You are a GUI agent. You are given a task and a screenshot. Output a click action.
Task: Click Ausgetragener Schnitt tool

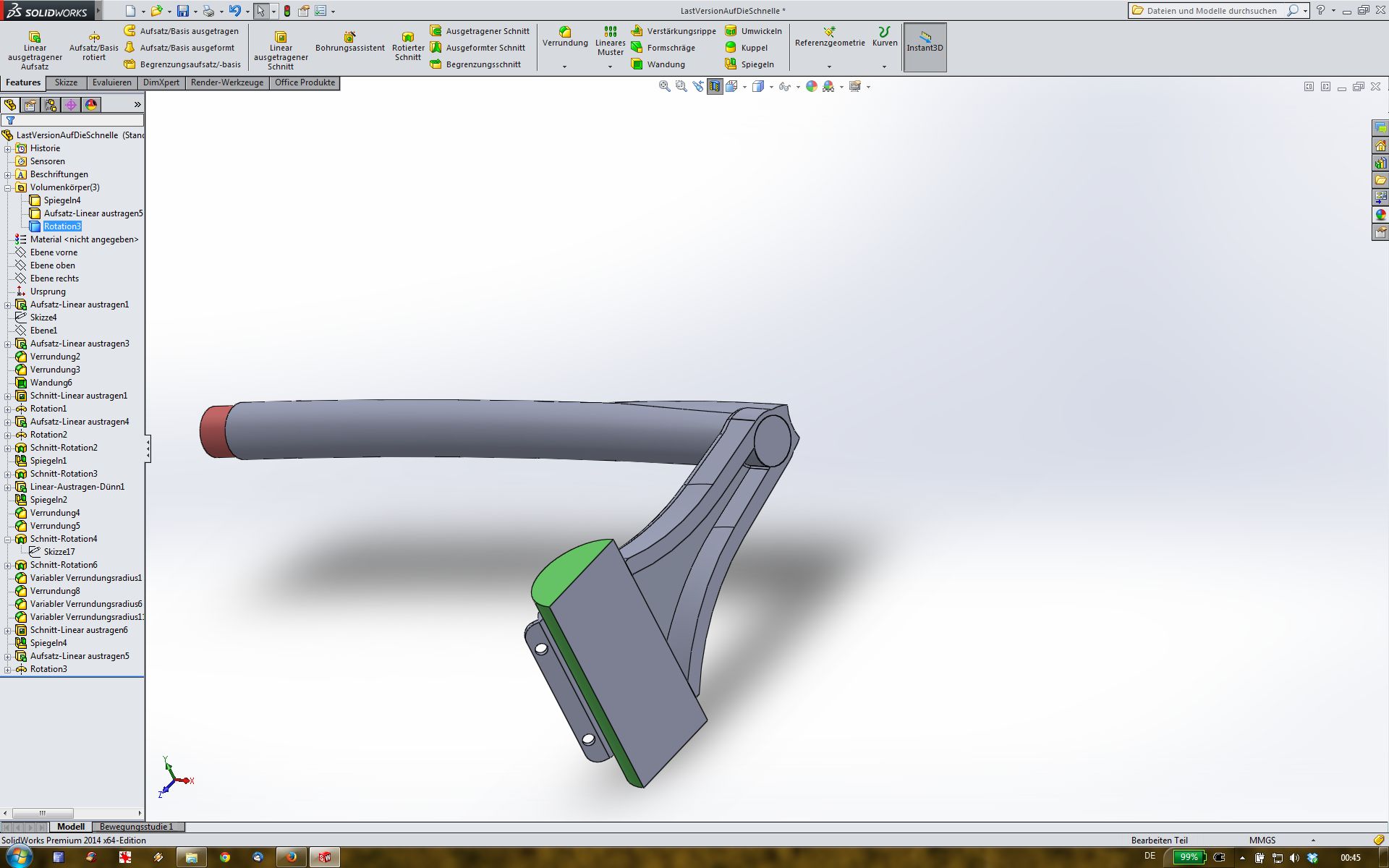click(480, 31)
